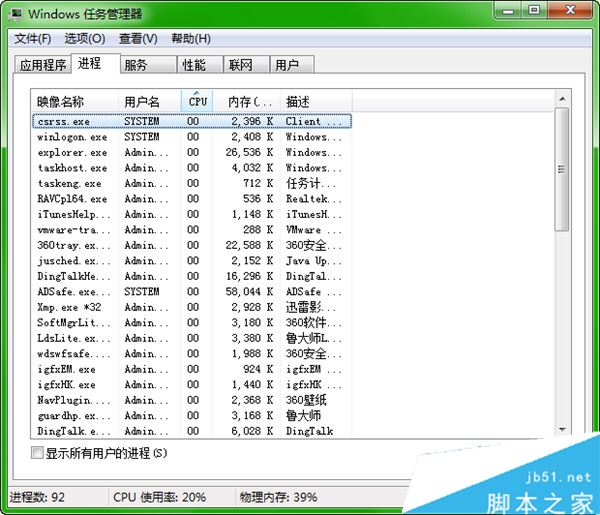Maximize the Task Manager window

coord(534,10)
